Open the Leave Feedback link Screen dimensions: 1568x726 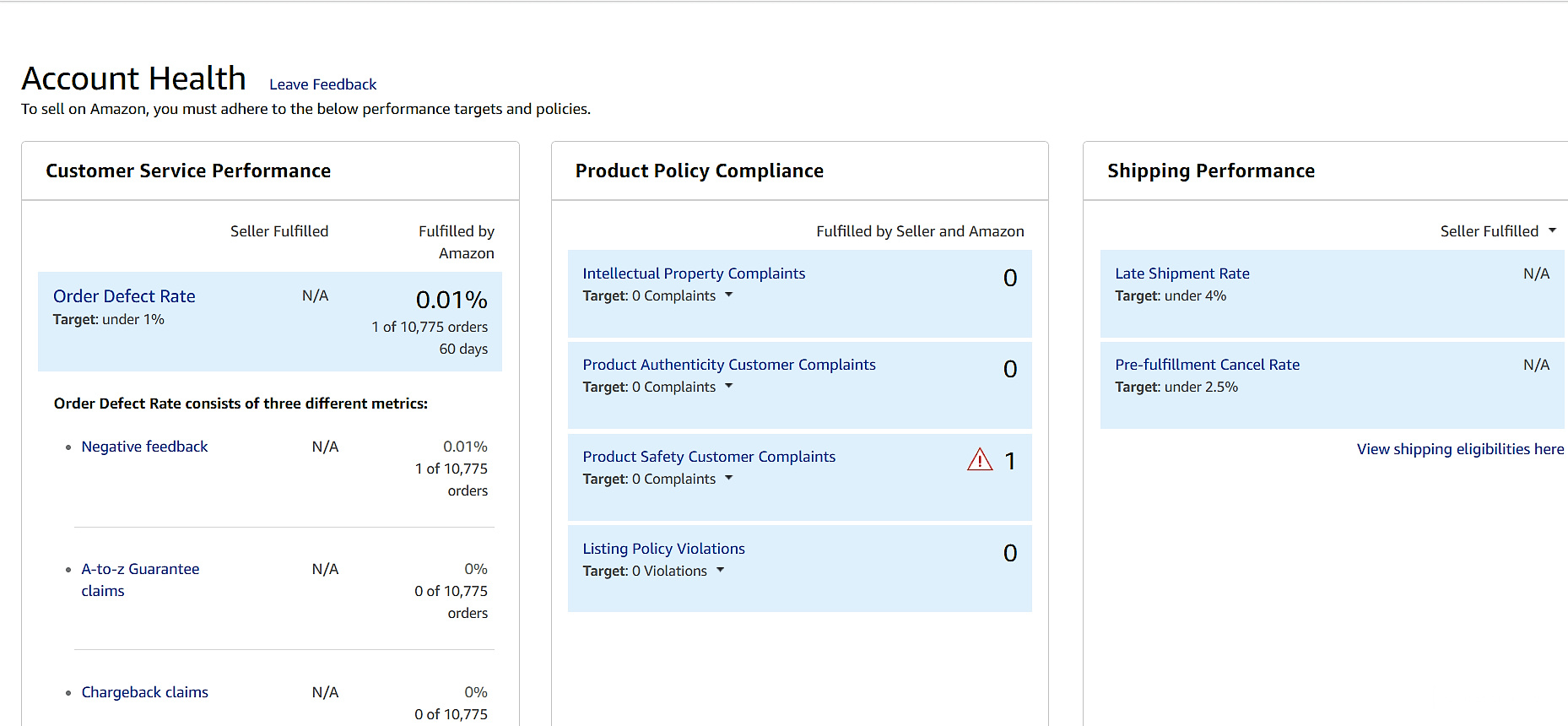point(322,84)
